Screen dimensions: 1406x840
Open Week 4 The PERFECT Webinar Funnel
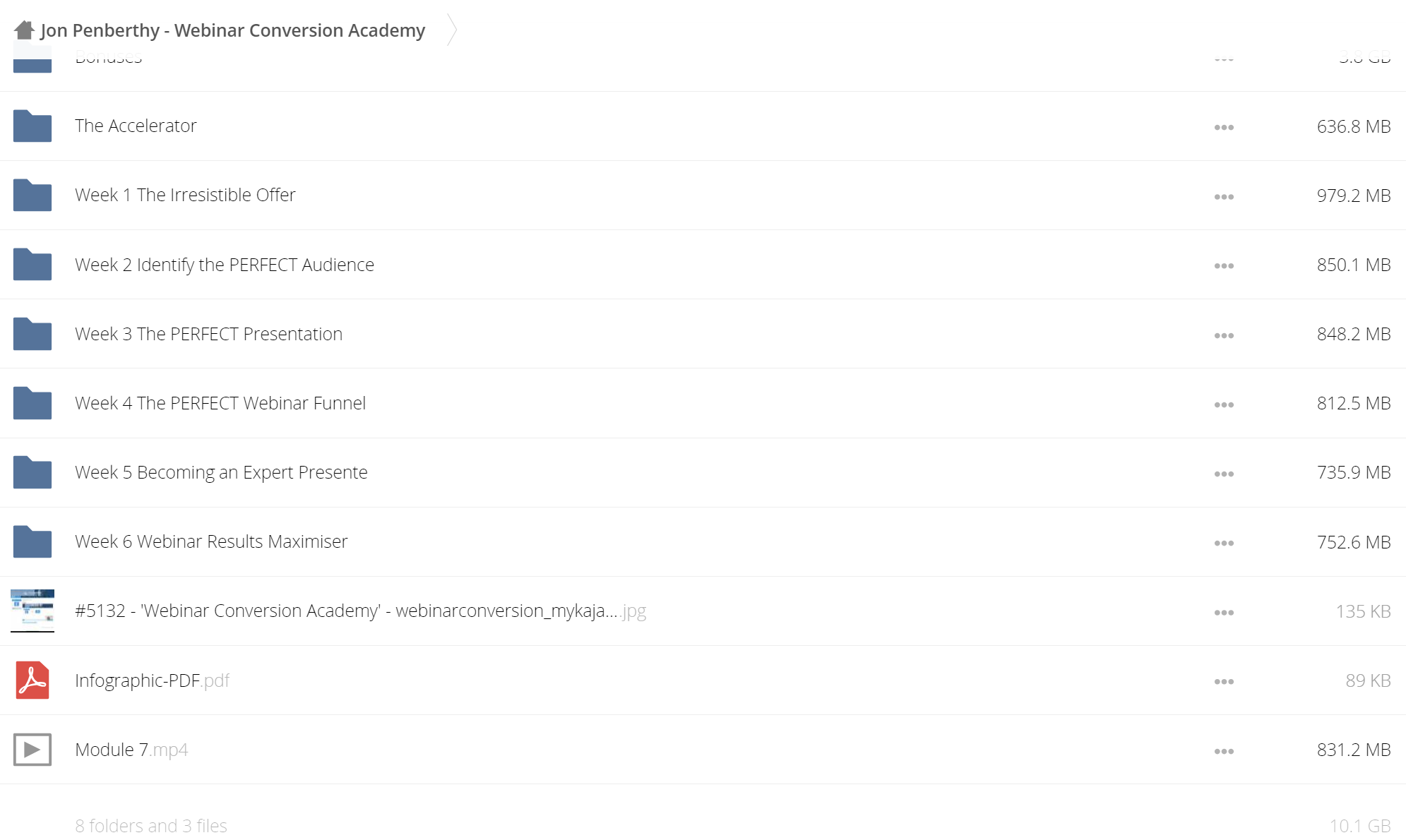pyautogui.click(x=220, y=403)
